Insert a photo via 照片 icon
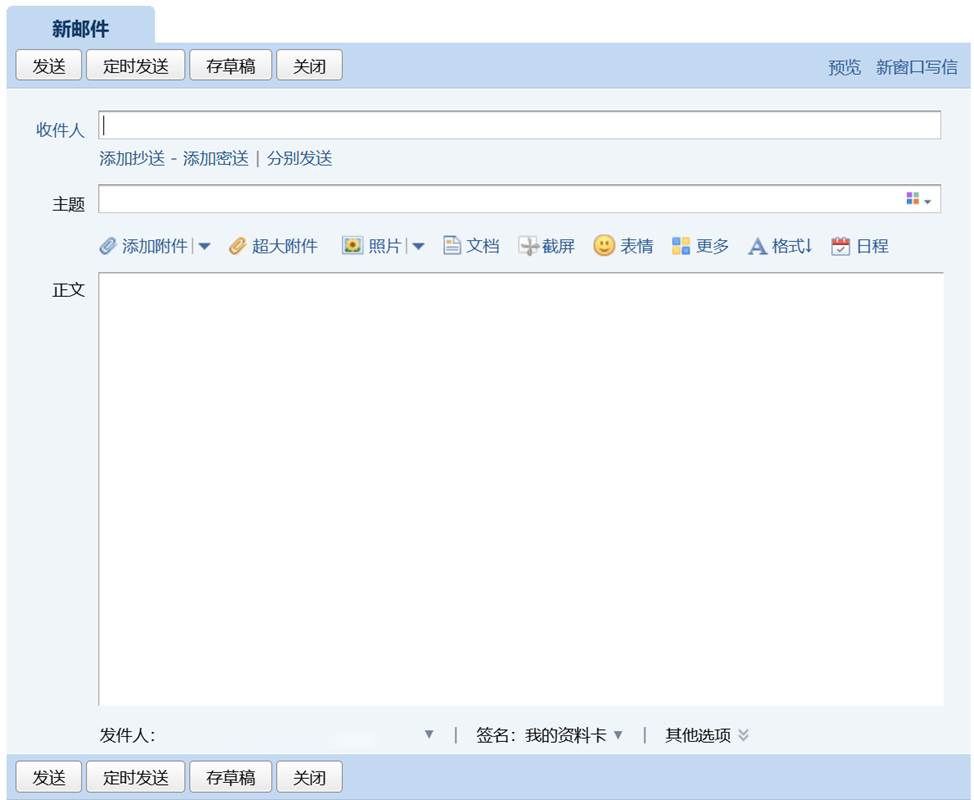Screen dimensions: 974x800 (353, 246)
